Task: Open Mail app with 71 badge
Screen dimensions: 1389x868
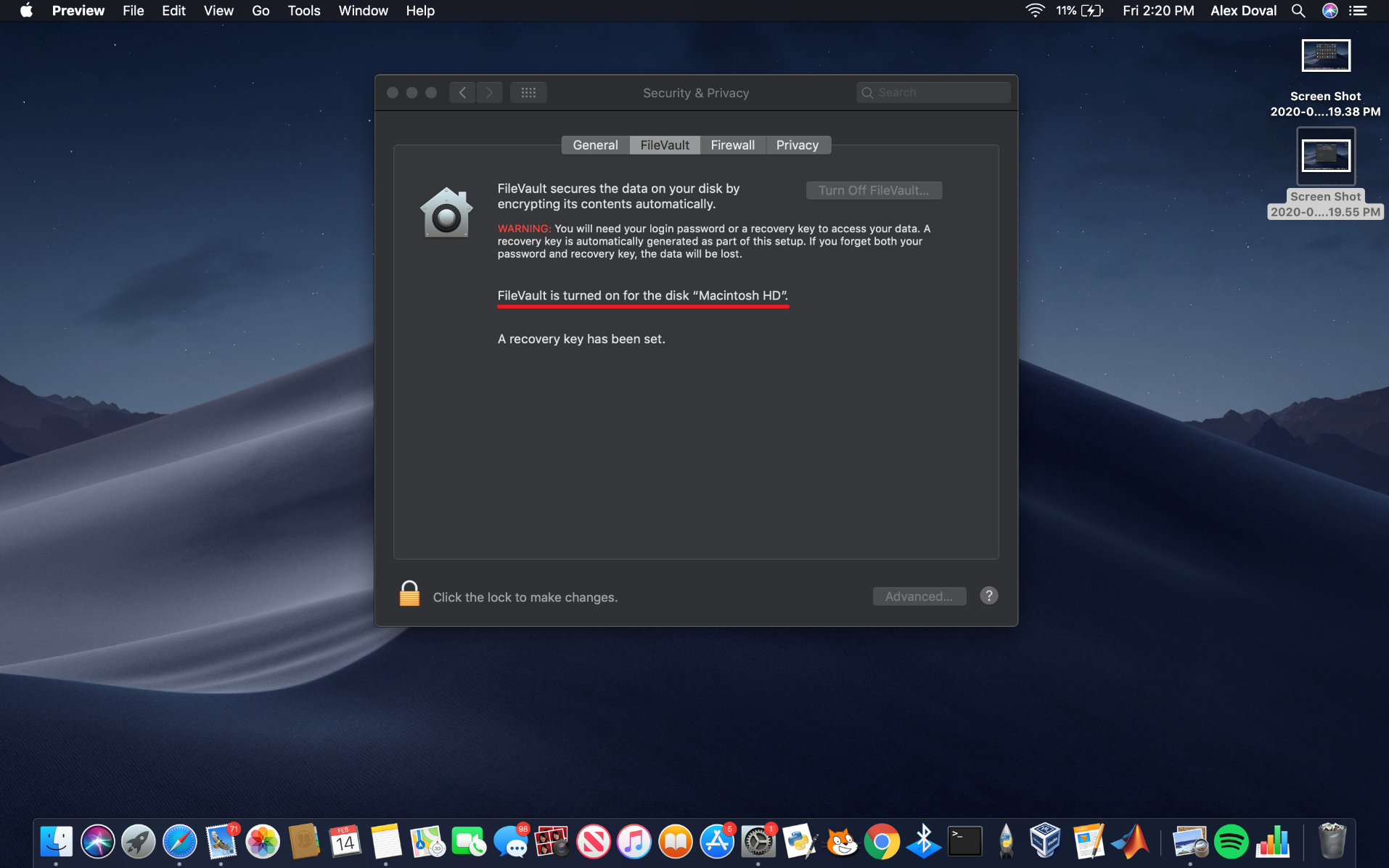Action: pos(221,842)
